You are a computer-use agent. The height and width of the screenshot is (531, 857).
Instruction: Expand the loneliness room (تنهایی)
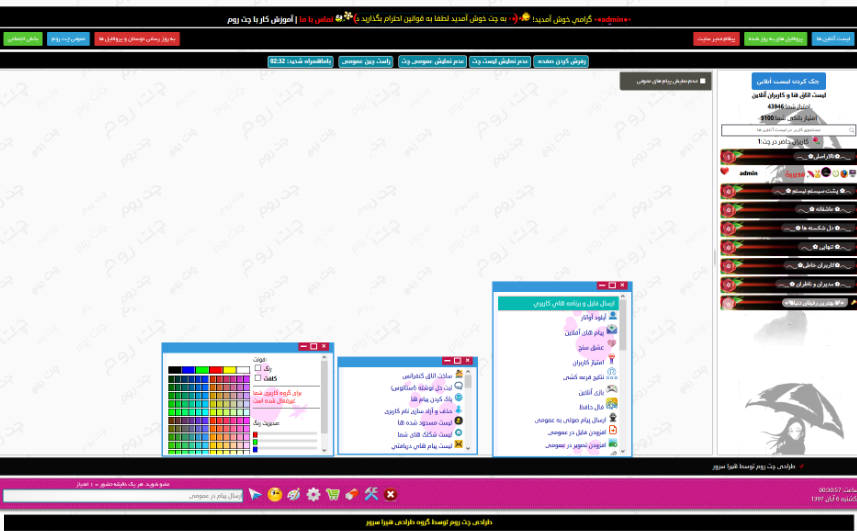point(788,247)
